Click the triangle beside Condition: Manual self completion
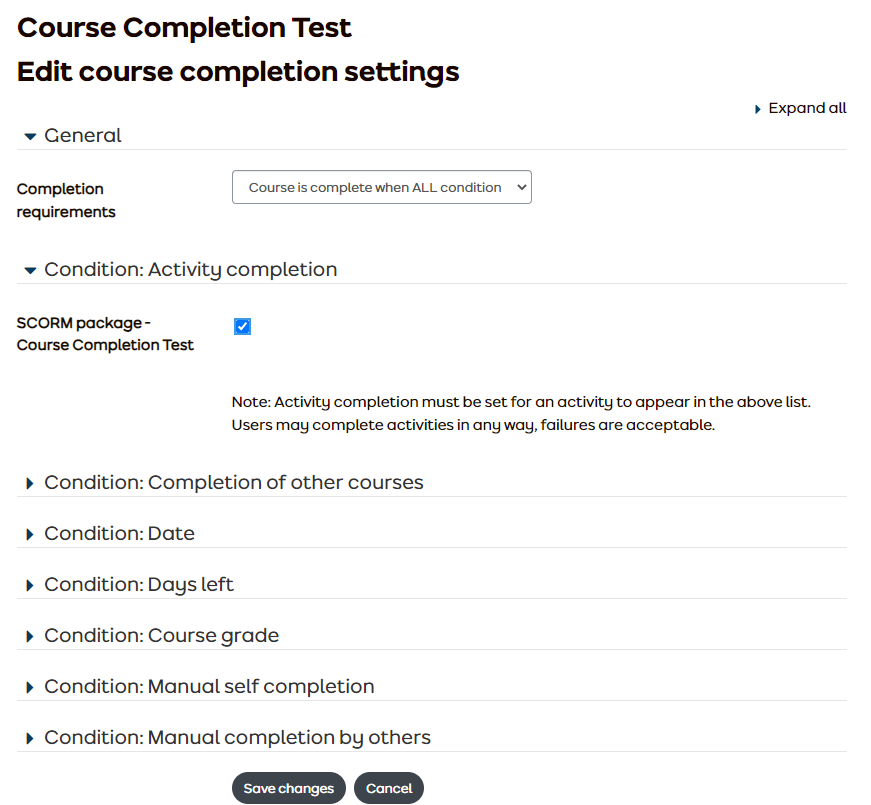 29,686
